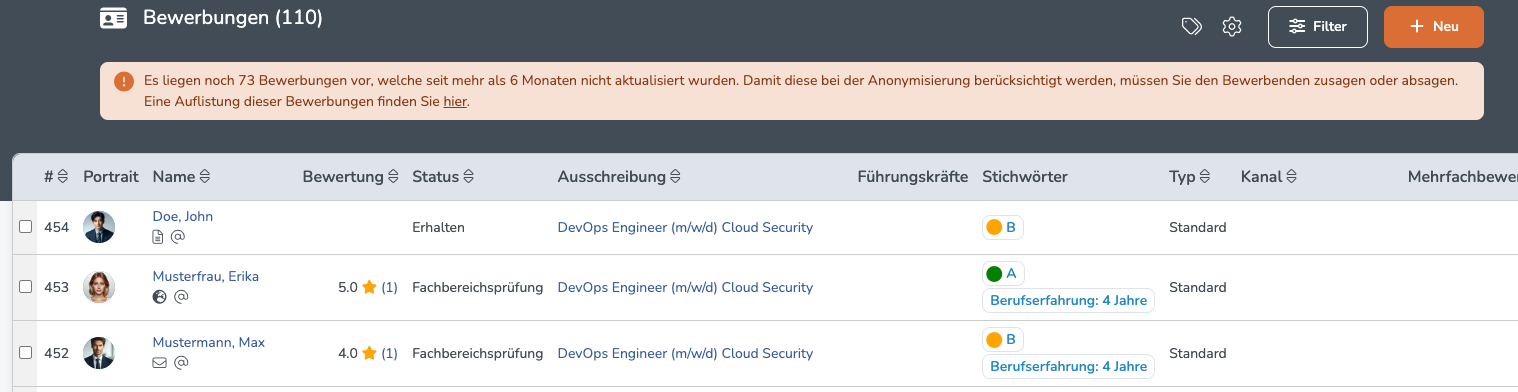Image resolution: width=1518 pixels, height=392 pixels.
Task: Click globe icon under Musterfrau, Erika
Action: pyautogui.click(x=158, y=297)
